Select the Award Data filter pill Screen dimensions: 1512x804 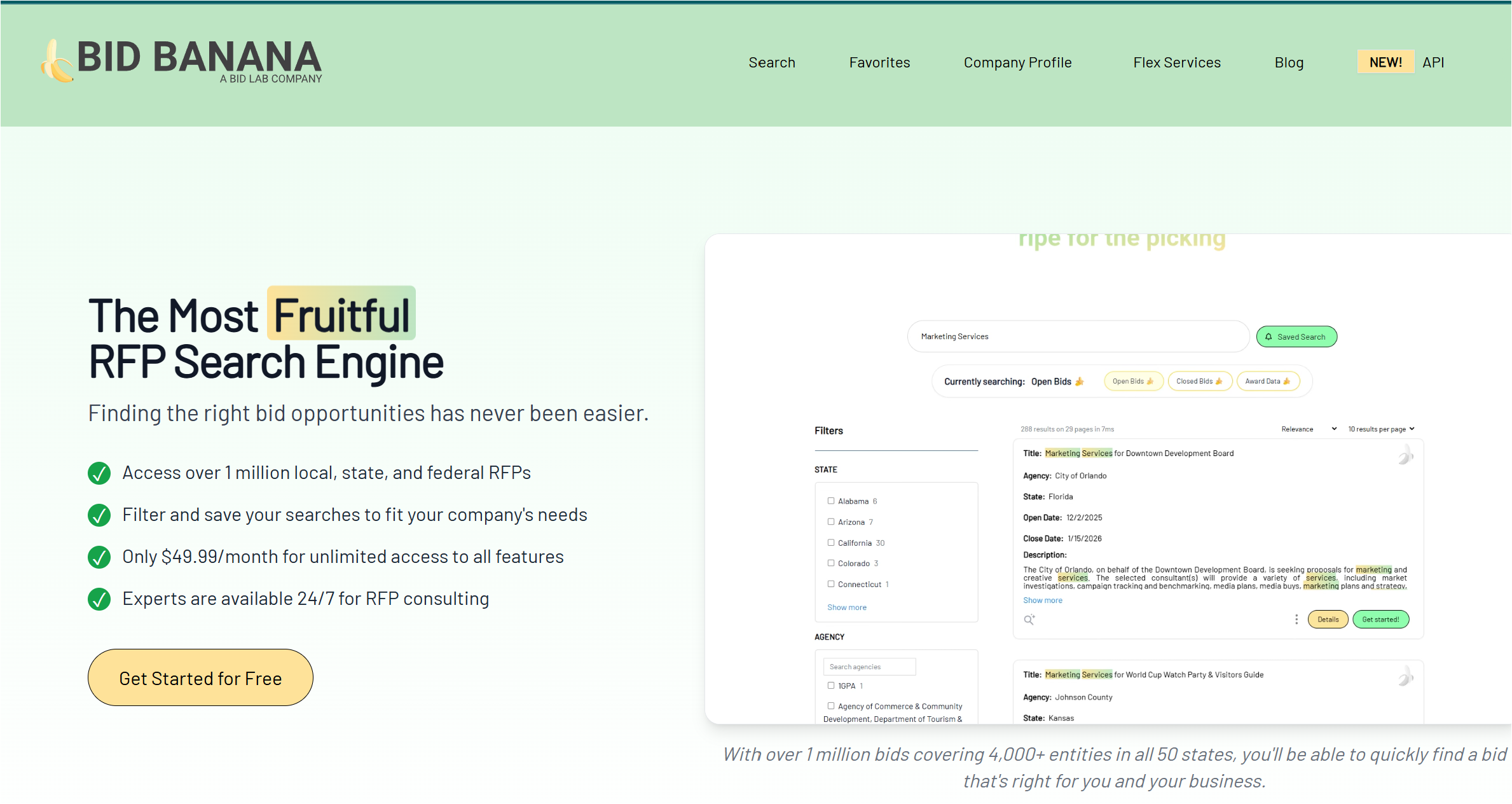click(1268, 382)
